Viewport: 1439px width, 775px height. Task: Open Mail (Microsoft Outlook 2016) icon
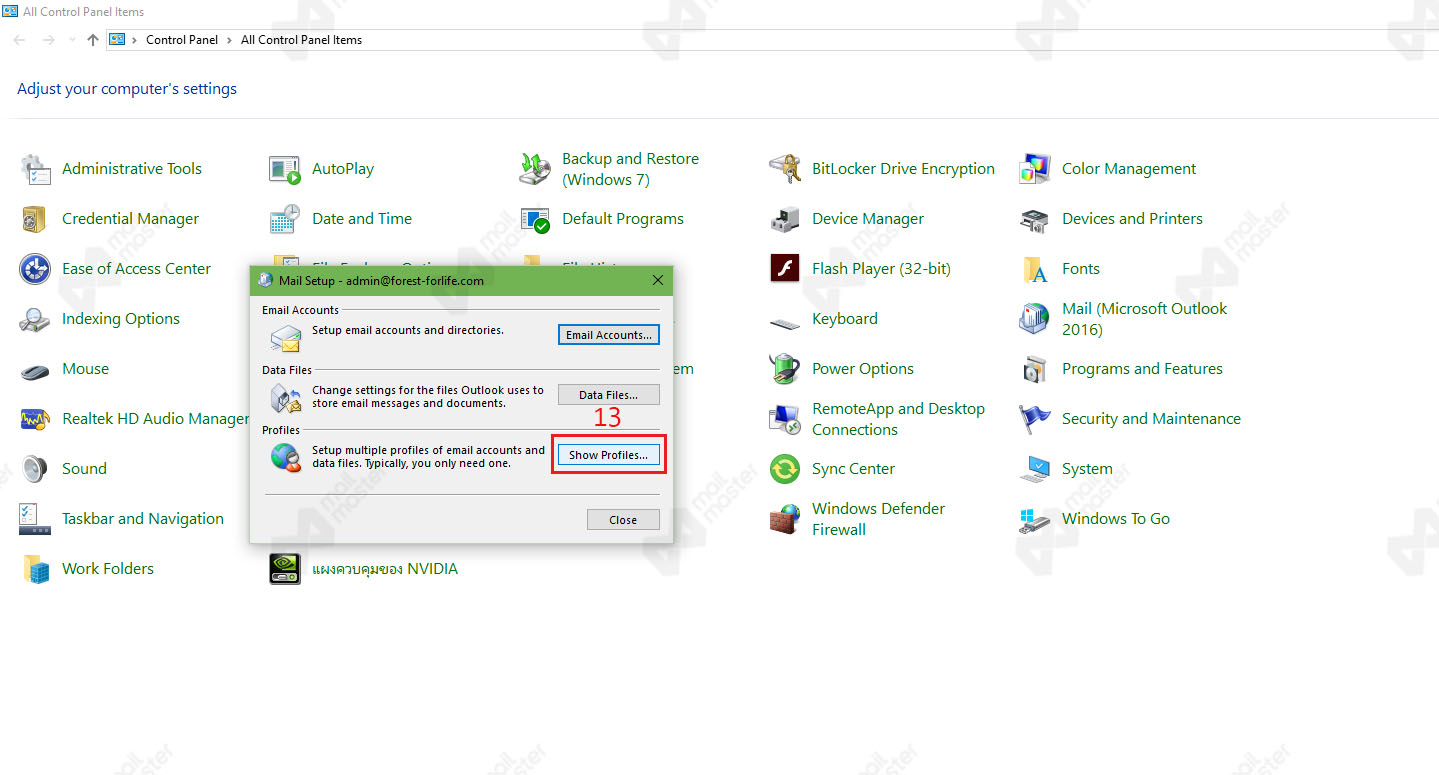(x=1035, y=319)
